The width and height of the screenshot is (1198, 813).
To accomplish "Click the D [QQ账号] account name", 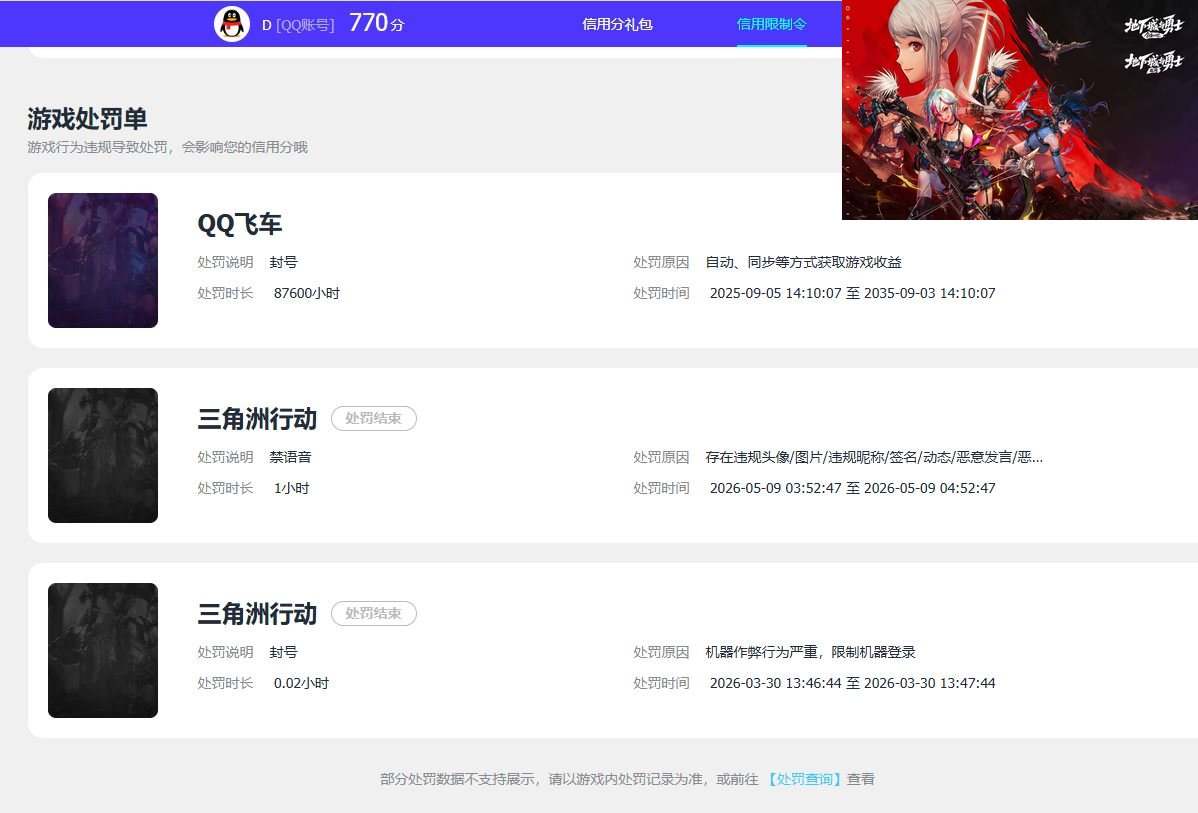I will tap(298, 25).
